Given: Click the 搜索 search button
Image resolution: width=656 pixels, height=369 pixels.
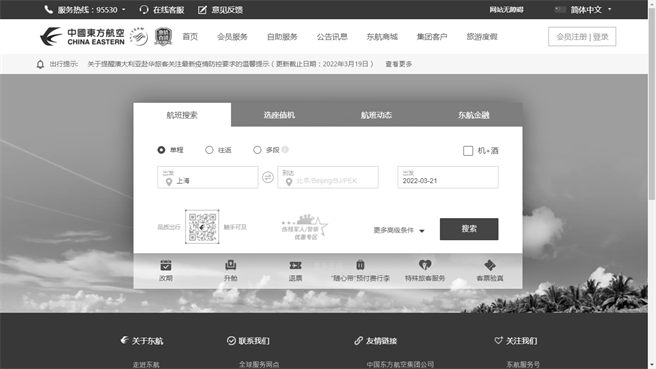Looking at the screenshot, I should pos(469,229).
